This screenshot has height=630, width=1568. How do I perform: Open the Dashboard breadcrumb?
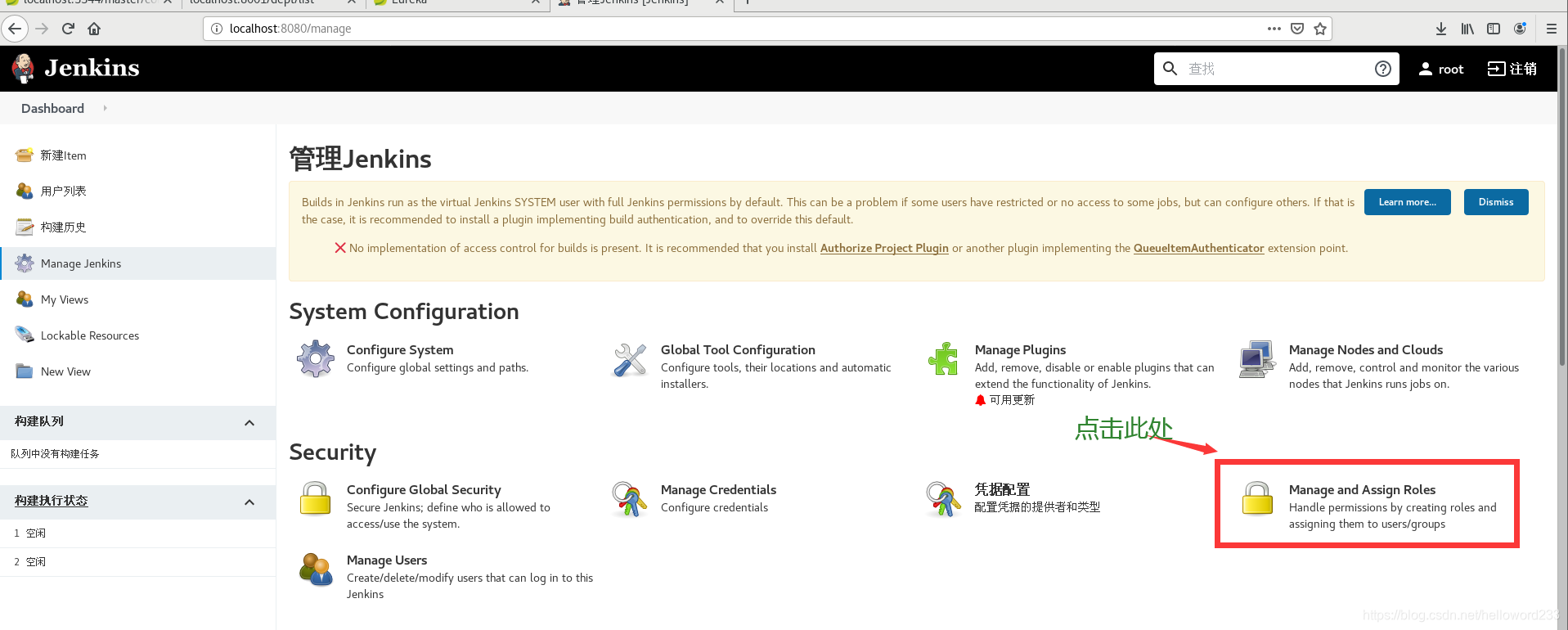pos(52,108)
